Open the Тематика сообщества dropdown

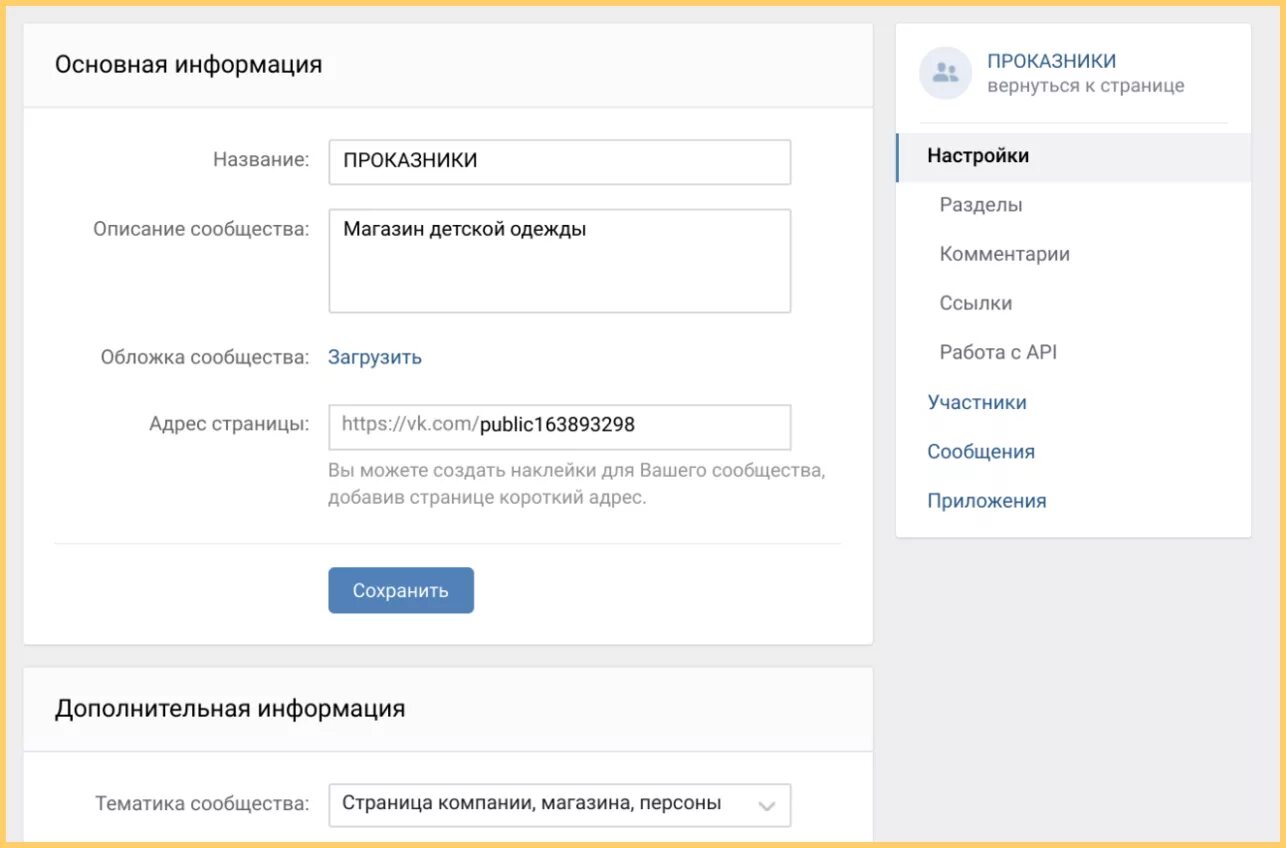pos(559,804)
